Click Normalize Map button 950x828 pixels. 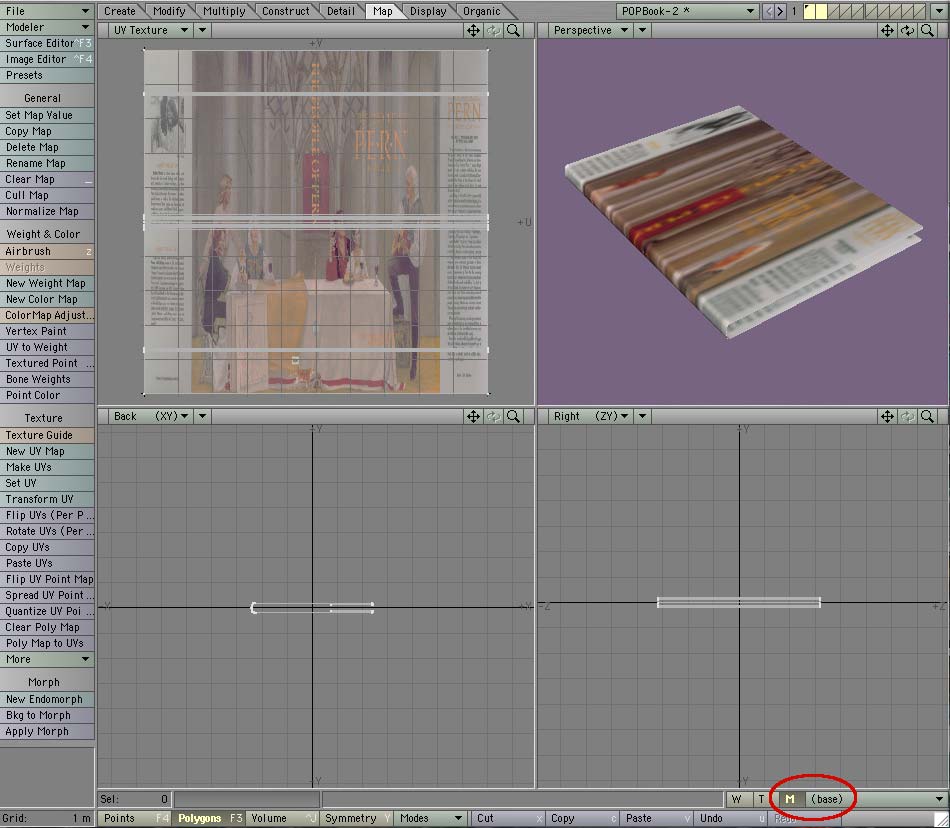[47, 211]
